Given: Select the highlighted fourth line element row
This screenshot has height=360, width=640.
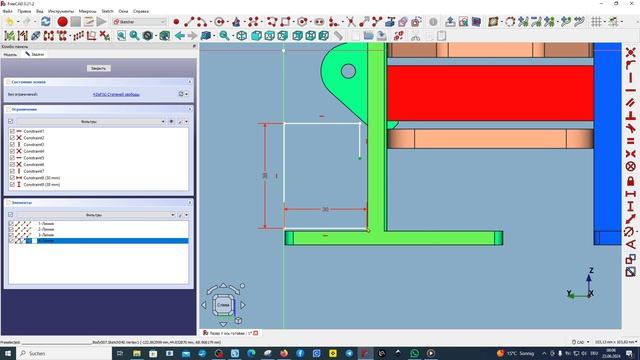Looking at the screenshot, I should pos(98,241).
